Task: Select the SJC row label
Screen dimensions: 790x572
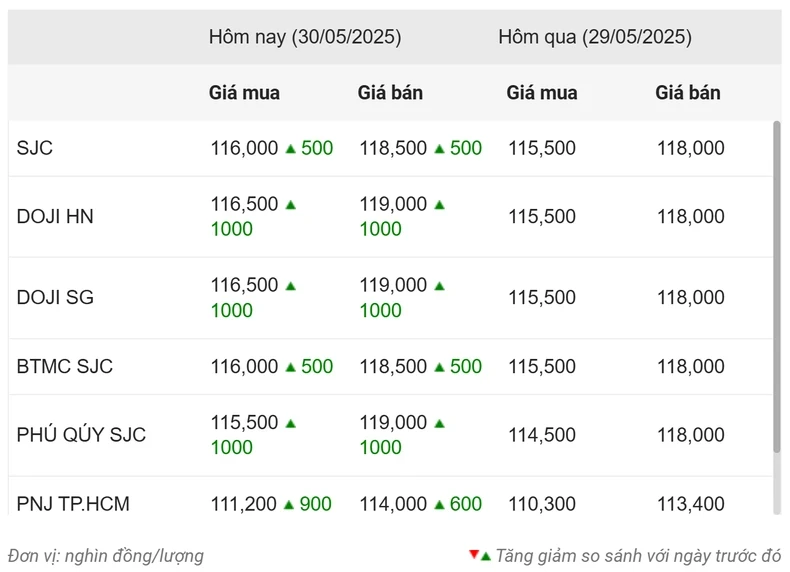Action: [35, 148]
